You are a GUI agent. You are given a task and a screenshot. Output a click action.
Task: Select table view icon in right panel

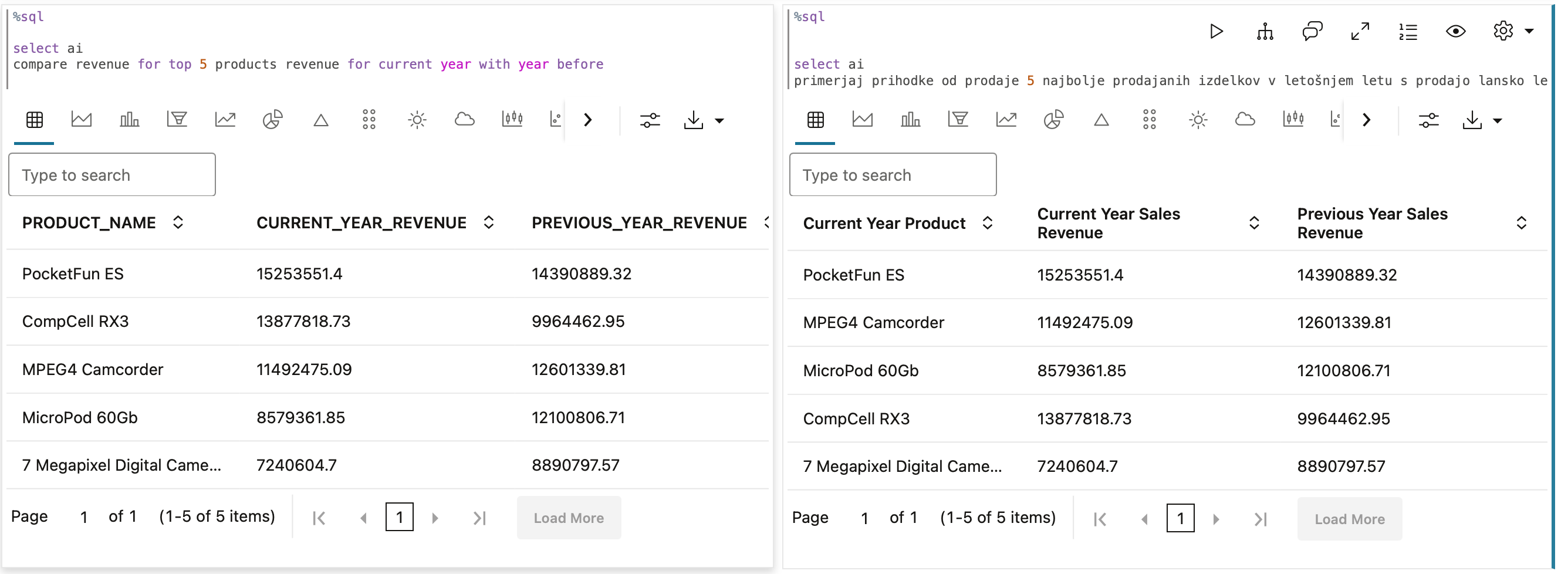click(x=816, y=120)
